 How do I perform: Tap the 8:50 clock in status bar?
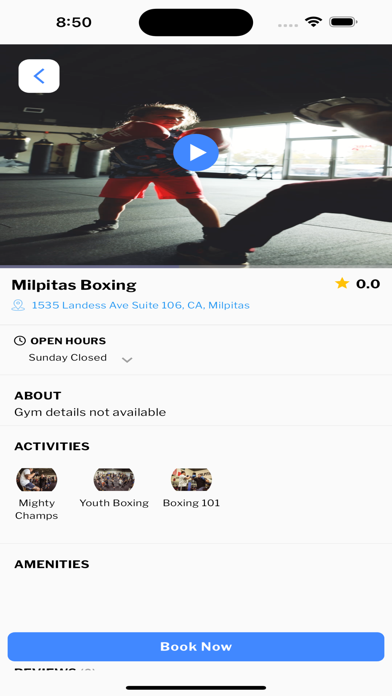tap(74, 22)
